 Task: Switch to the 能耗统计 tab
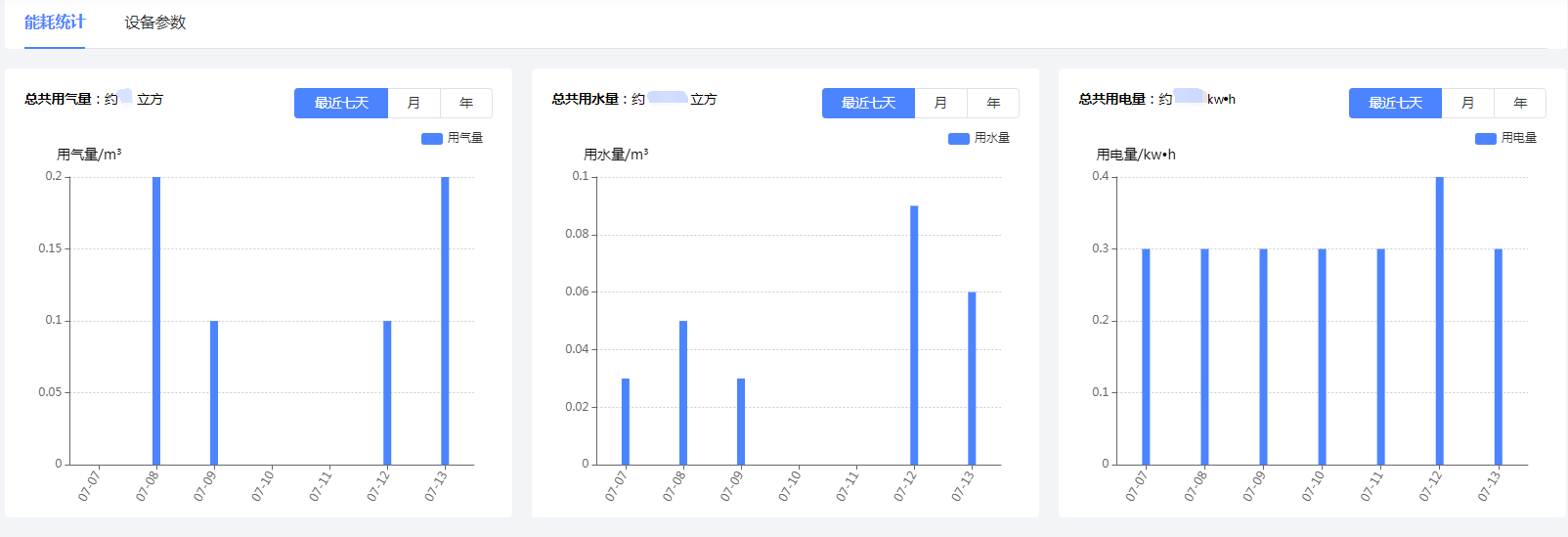[x=55, y=22]
